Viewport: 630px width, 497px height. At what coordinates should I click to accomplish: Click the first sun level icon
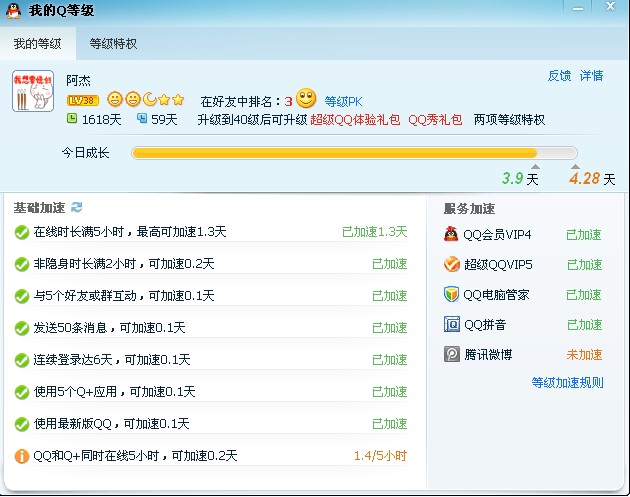115,99
